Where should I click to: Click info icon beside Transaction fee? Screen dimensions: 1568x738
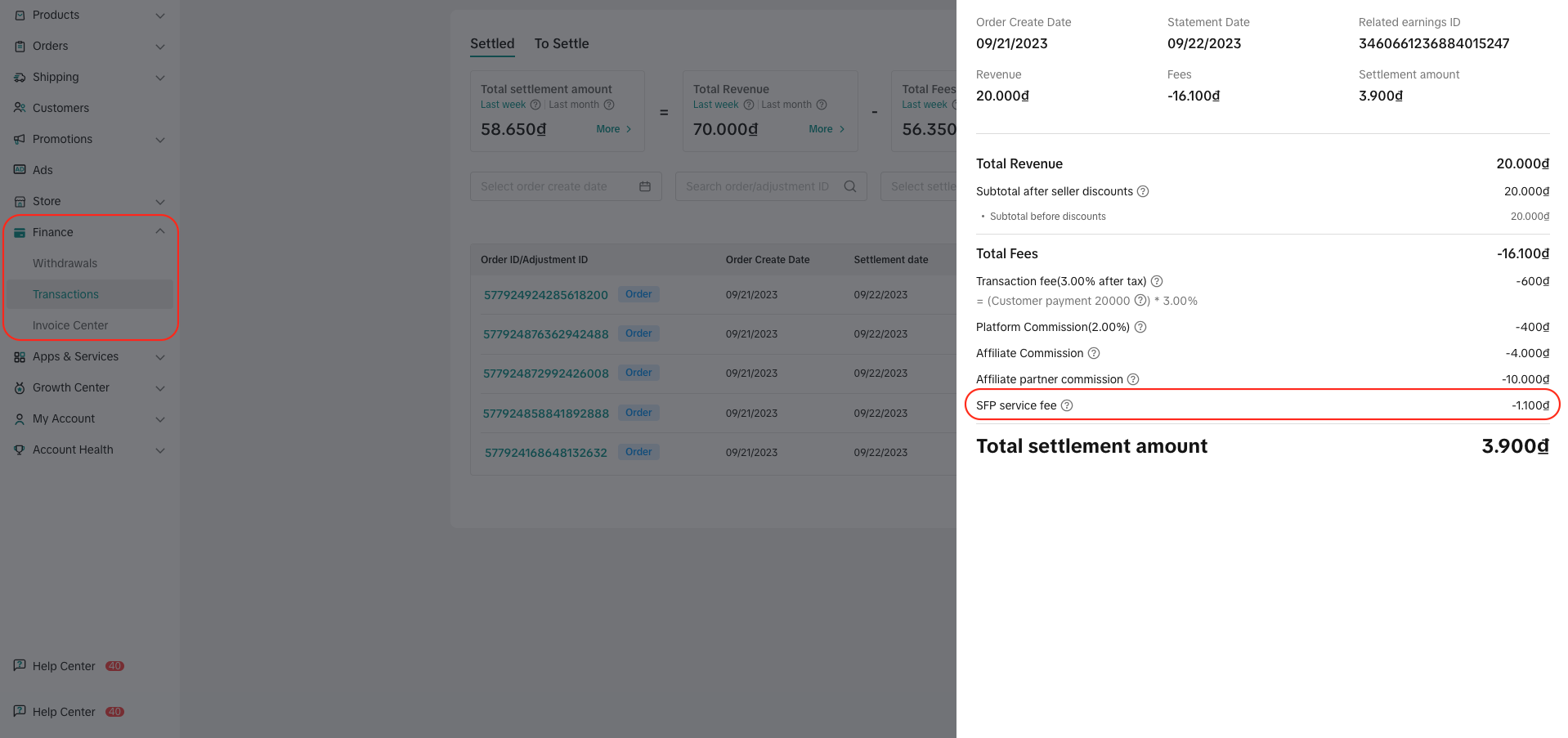point(1157,281)
